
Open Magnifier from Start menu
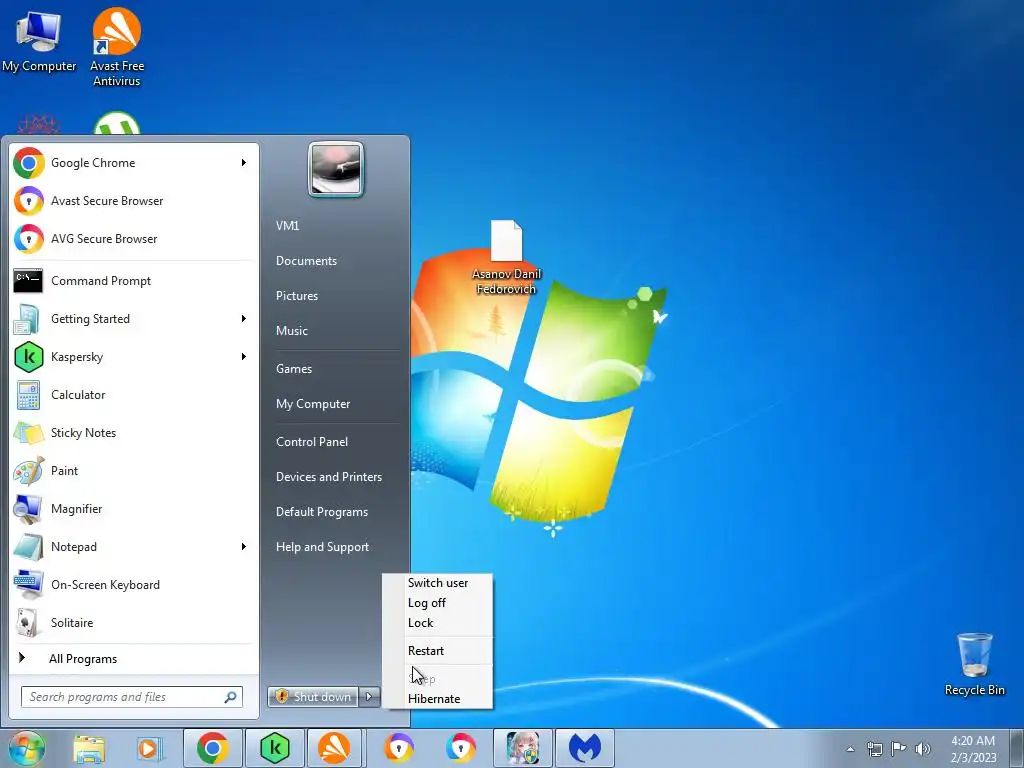(x=133, y=509)
